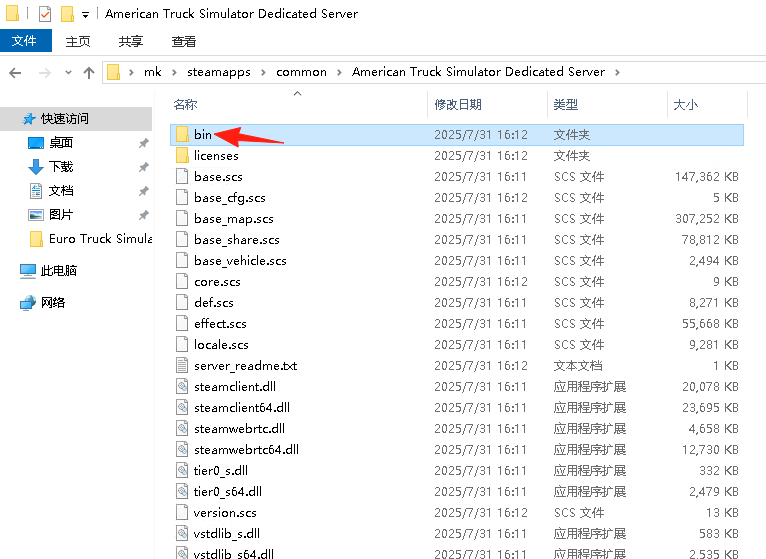Click steamapps in the address path
Screen dimensions: 766x559
219,72
